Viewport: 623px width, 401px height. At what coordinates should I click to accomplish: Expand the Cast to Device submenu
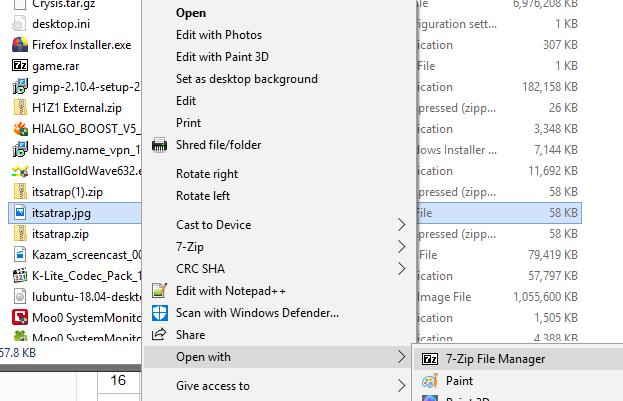coord(402,225)
